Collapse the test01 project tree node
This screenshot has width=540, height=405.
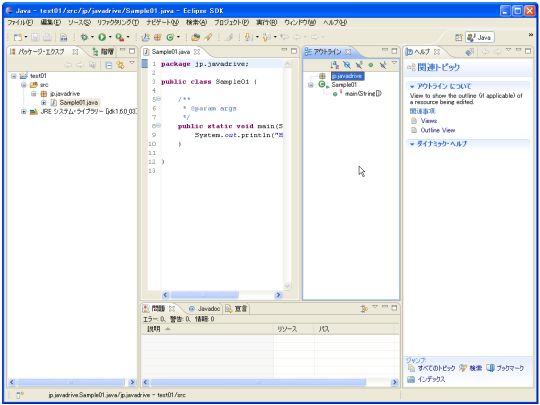pos(14,76)
